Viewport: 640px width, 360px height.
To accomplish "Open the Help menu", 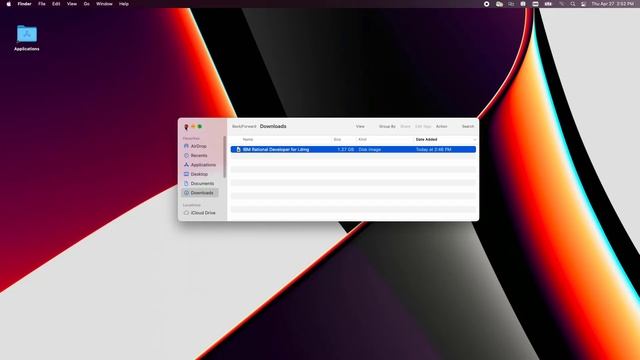I will [x=124, y=4].
